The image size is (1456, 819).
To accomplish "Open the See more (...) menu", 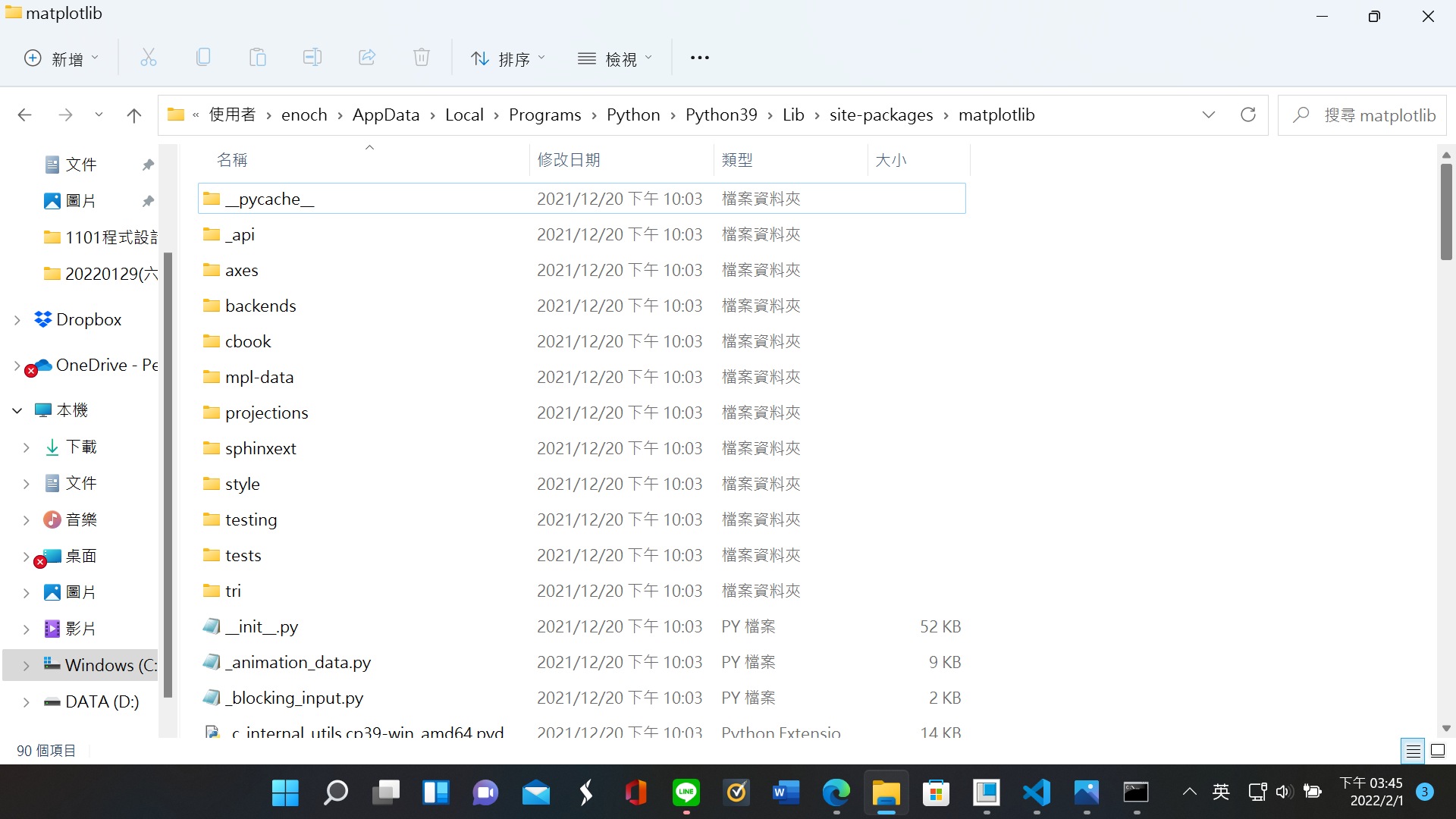I will tap(699, 57).
